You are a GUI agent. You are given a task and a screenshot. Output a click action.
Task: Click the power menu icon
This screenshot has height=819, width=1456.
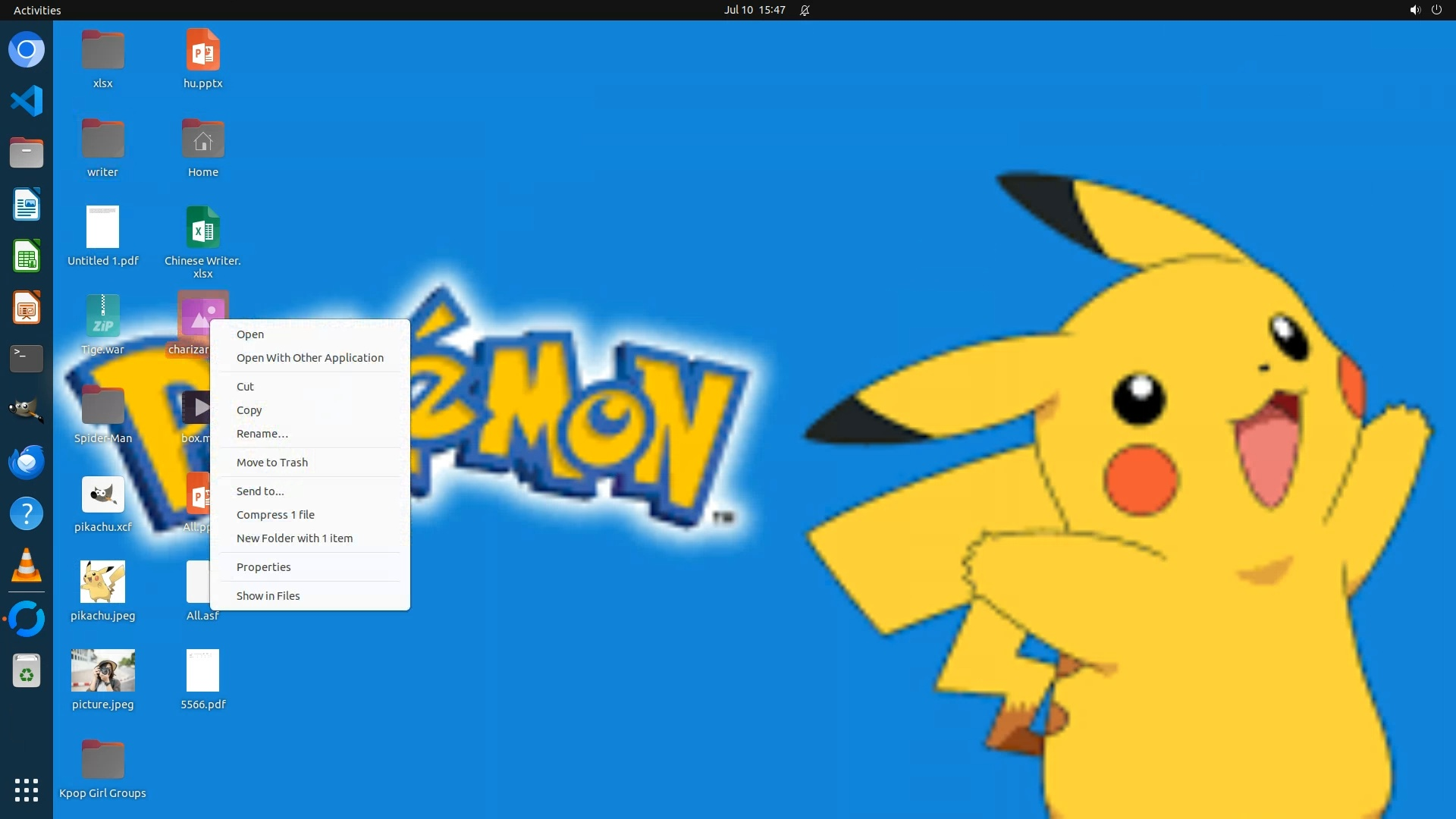1436,10
